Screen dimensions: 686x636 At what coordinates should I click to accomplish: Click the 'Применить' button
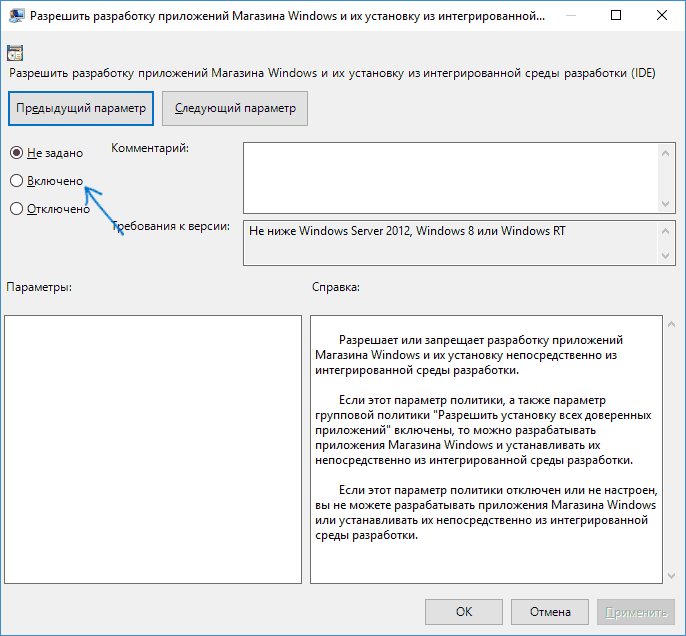636,612
